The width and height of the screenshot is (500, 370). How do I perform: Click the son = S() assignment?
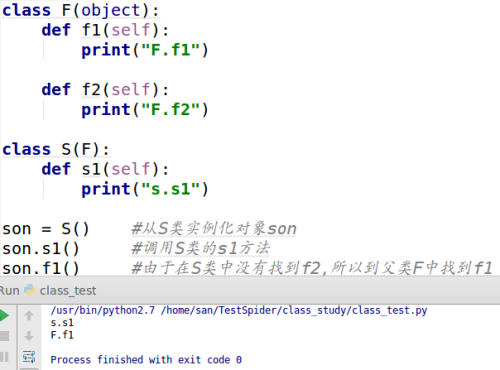coord(46,229)
